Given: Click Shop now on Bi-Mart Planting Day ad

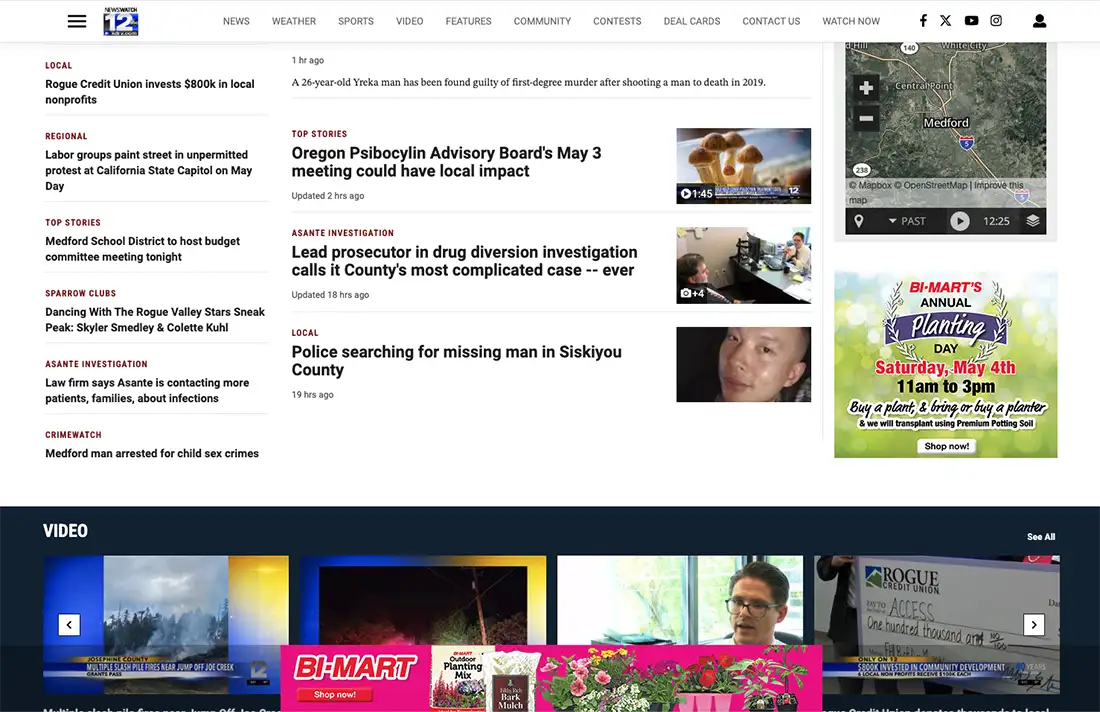Looking at the screenshot, I should [946, 446].
